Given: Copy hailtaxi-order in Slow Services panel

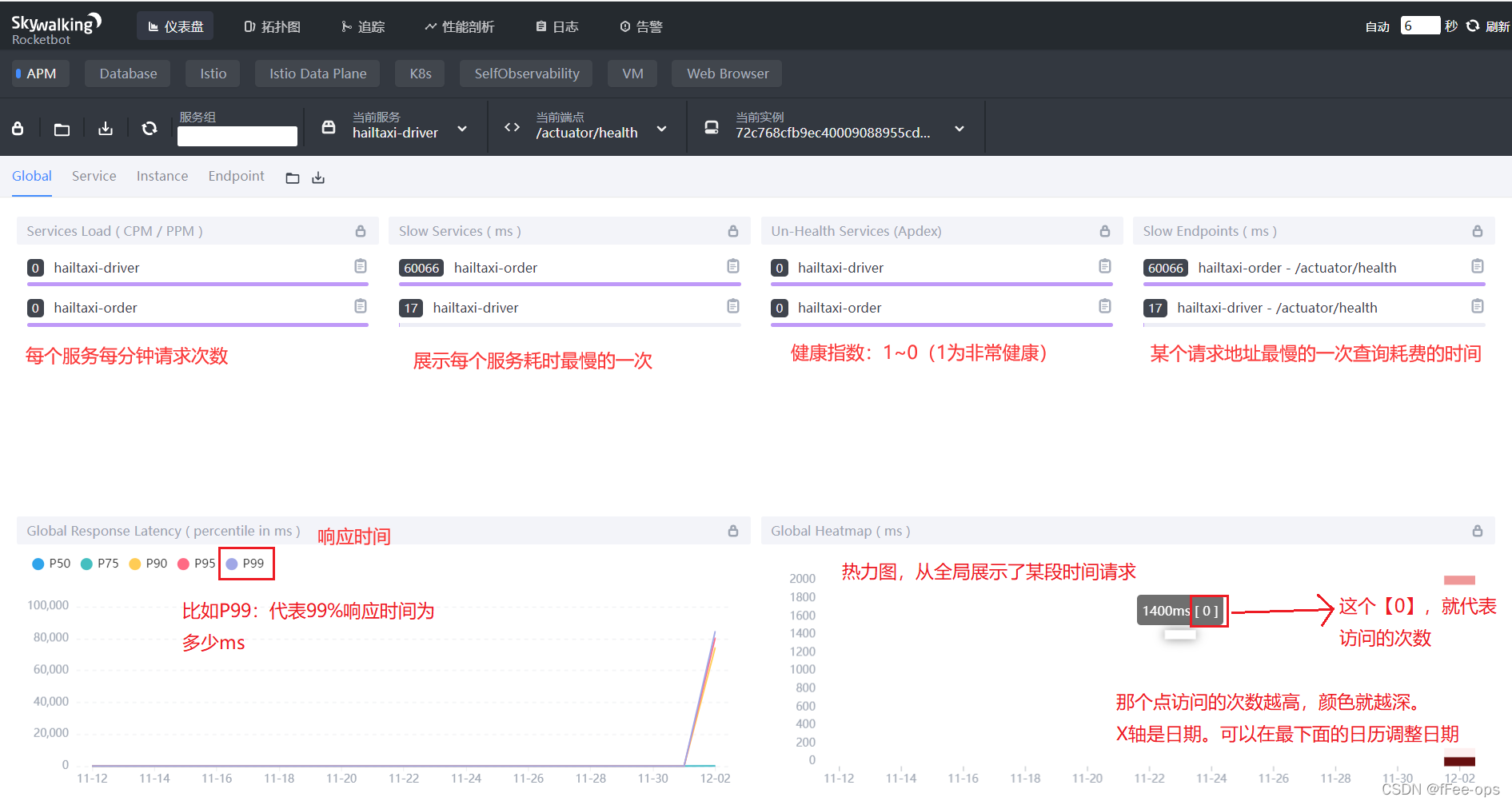Looking at the screenshot, I should coord(733,266).
